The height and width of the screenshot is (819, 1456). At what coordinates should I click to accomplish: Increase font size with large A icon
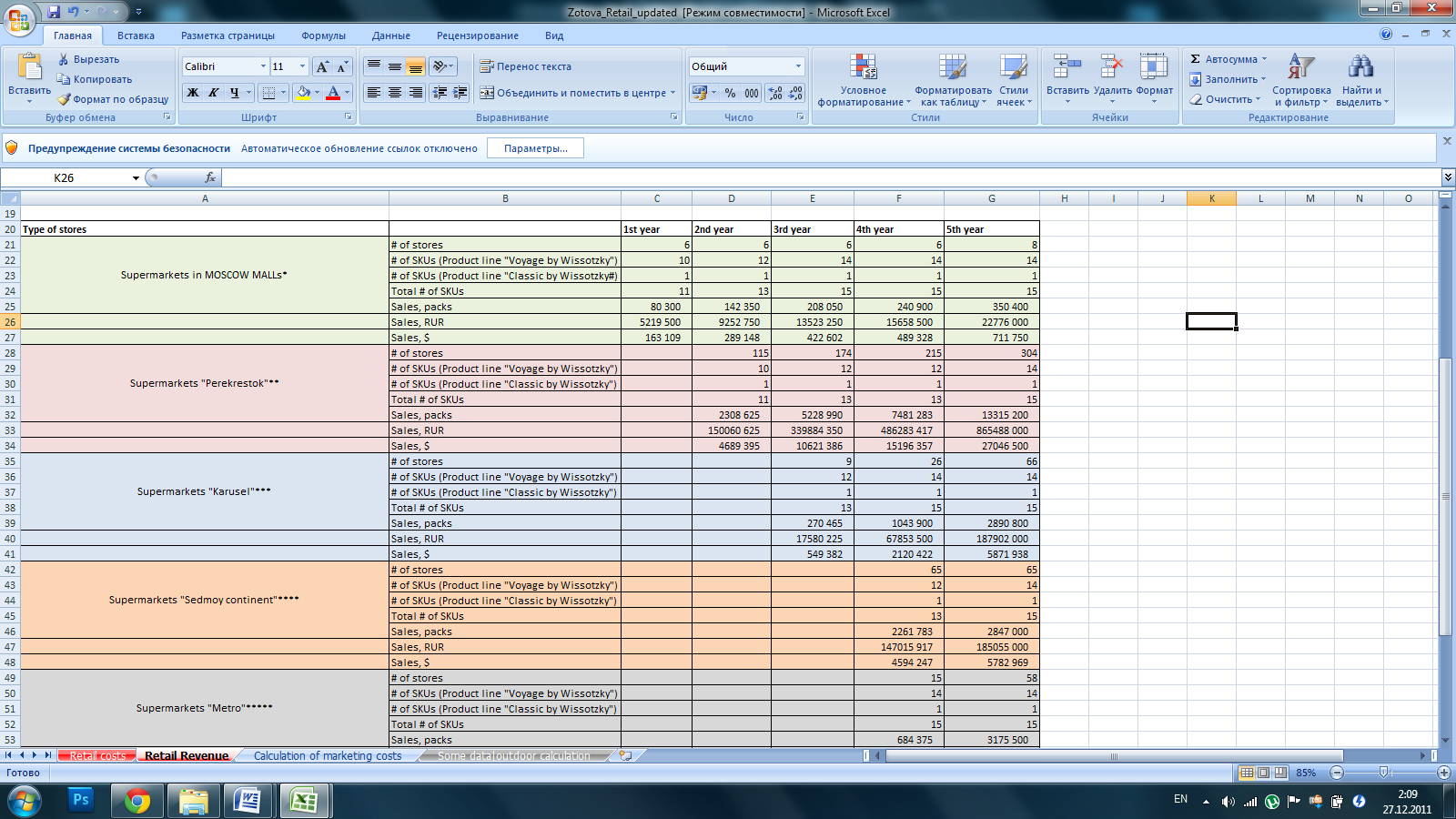tap(322, 66)
